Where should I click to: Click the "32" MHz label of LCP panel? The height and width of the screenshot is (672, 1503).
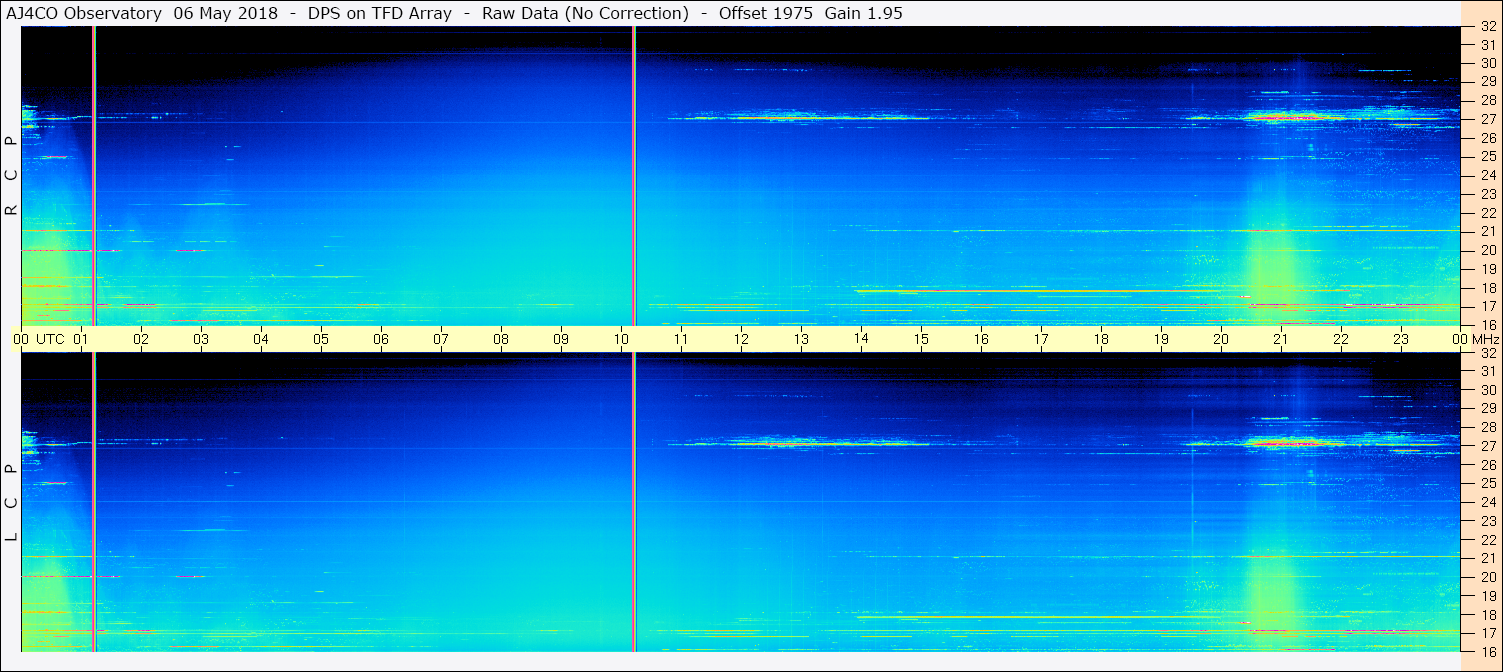click(x=1487, y=353)
